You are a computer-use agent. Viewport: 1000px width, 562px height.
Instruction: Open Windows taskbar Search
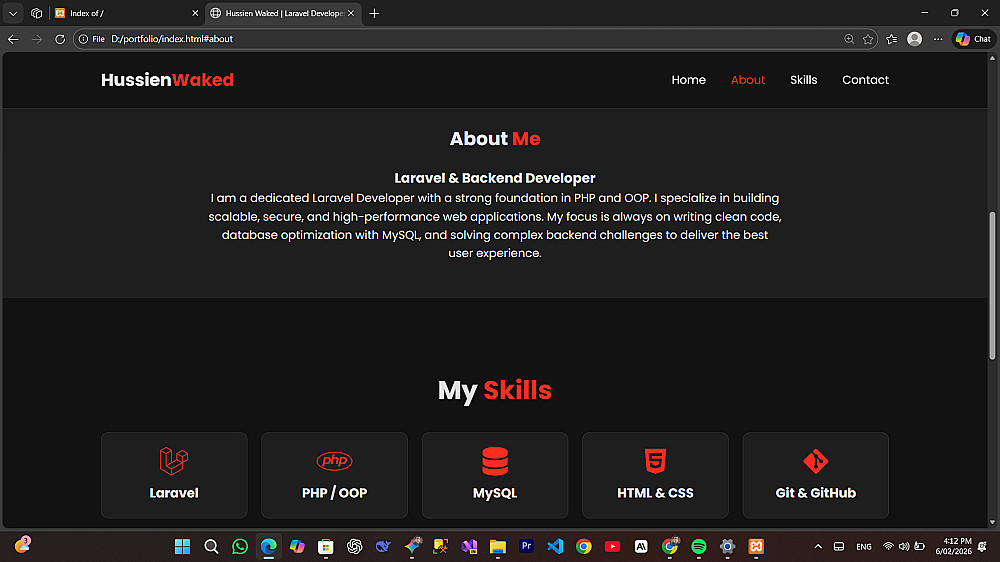(211, 546)
